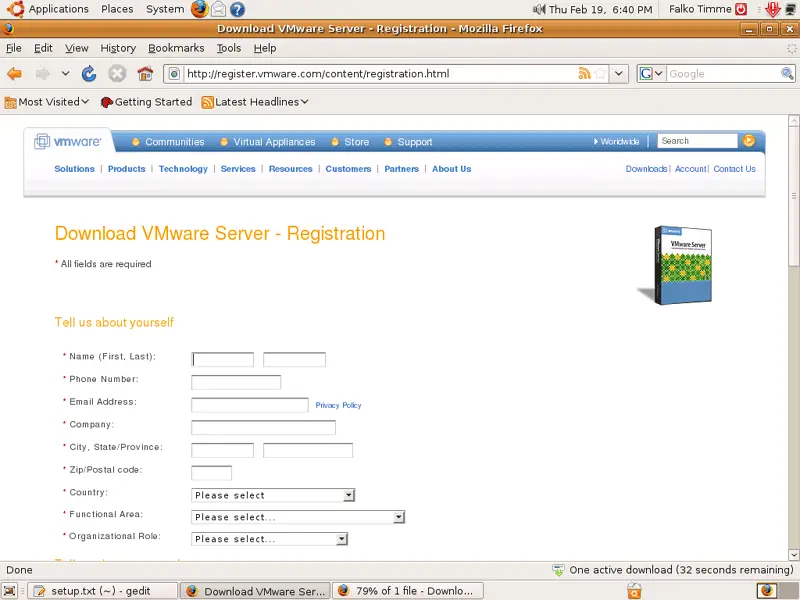Expand the Most Visited bookmarks folder
Viewport: 800px width, 600px height.
(47, 102)
